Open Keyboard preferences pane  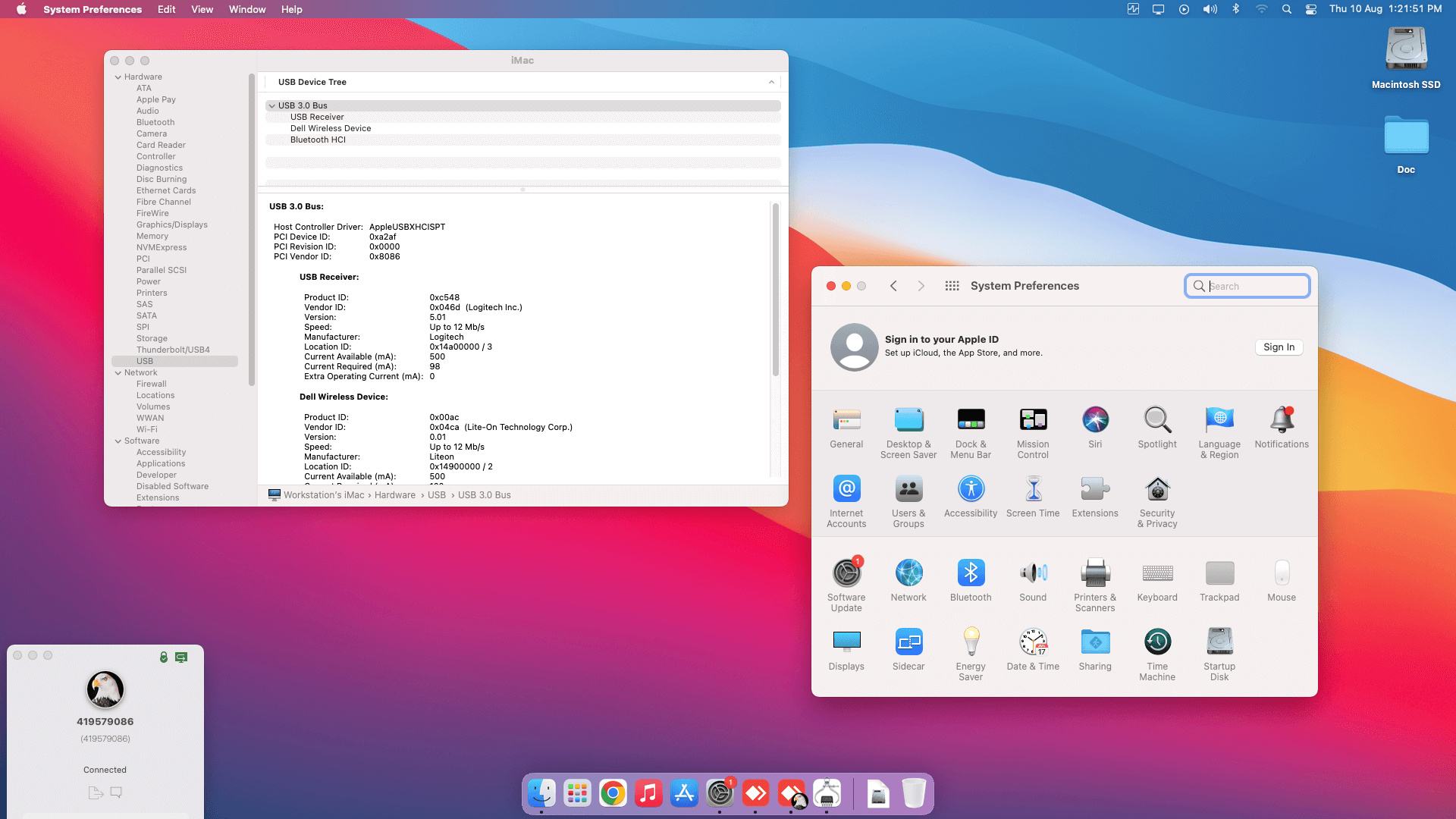coord(1157,581)
